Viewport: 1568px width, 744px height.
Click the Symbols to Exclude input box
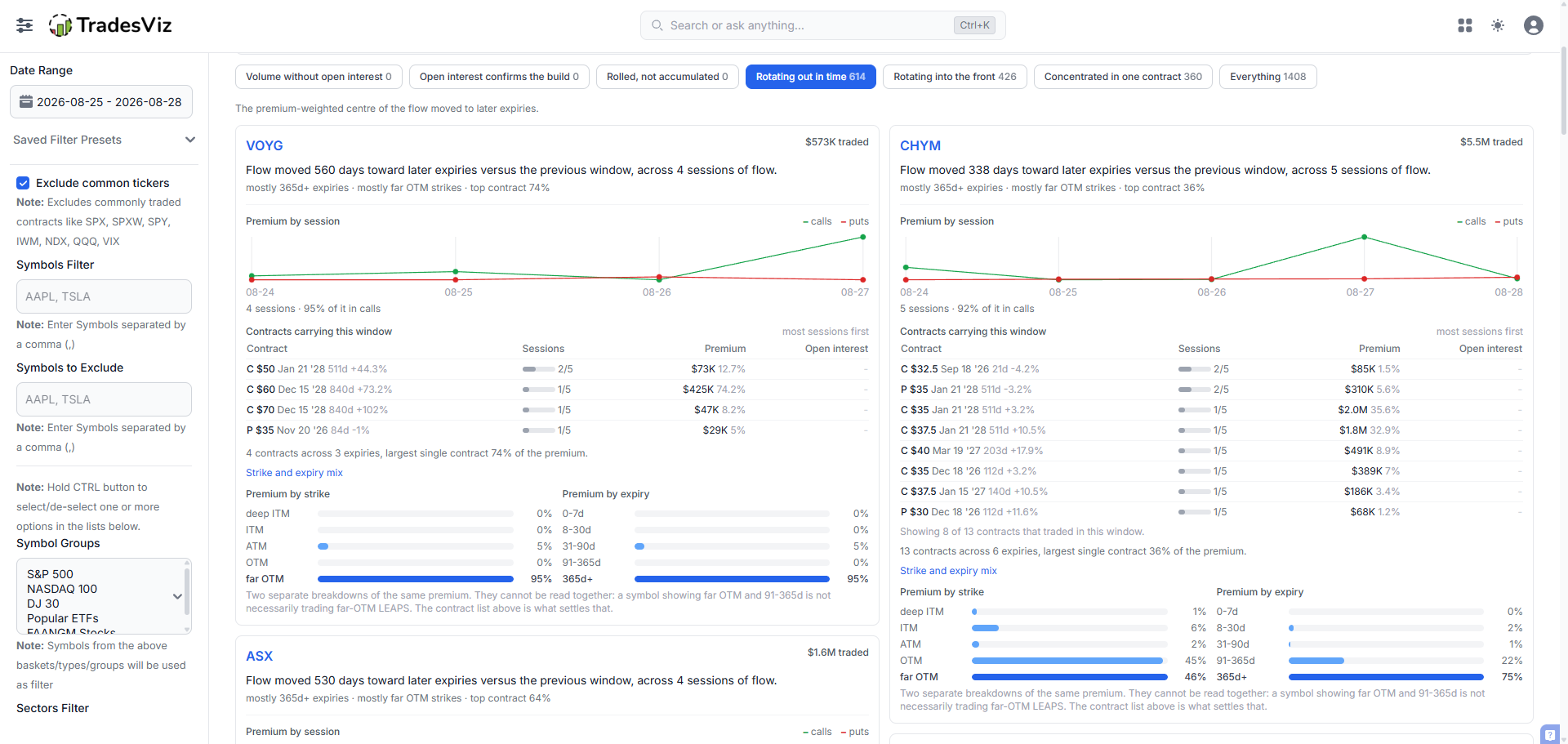[x=104, y=399]
